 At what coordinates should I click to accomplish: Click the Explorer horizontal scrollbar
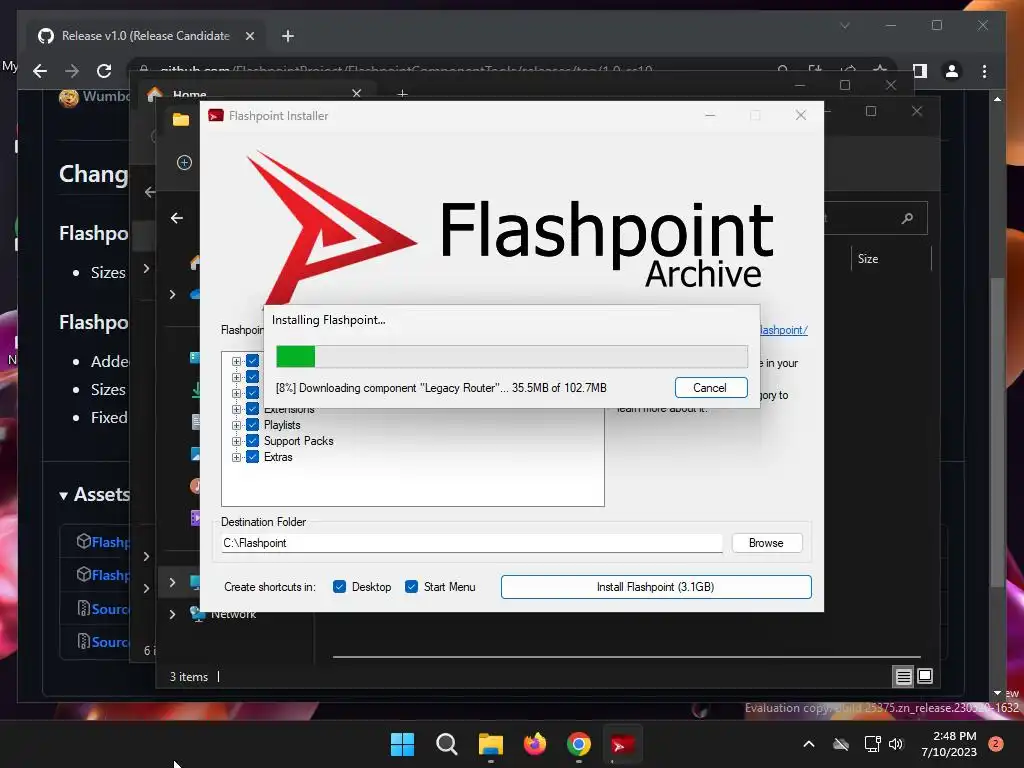click(x=627, y=656)
